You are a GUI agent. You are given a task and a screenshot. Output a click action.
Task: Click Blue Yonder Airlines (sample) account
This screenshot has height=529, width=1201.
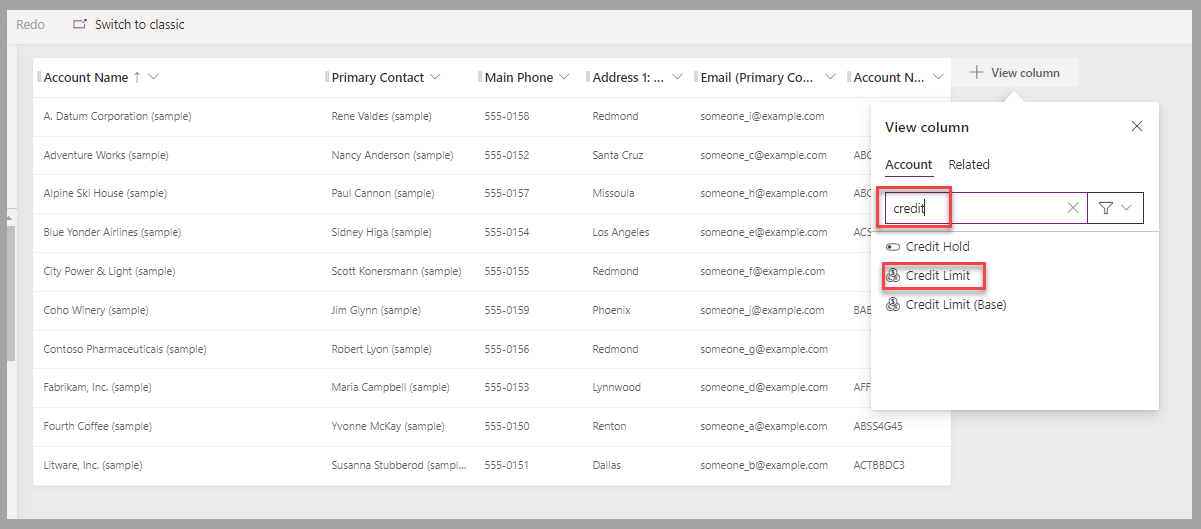pyautogui.click(x=112, y=232)
